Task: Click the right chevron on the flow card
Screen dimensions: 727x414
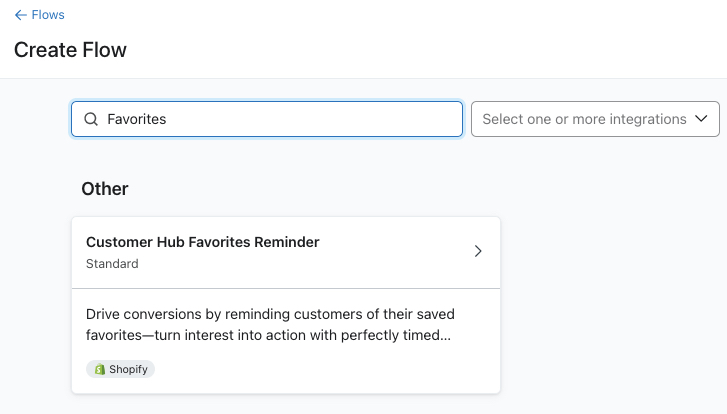Action: tap(478, 251)
